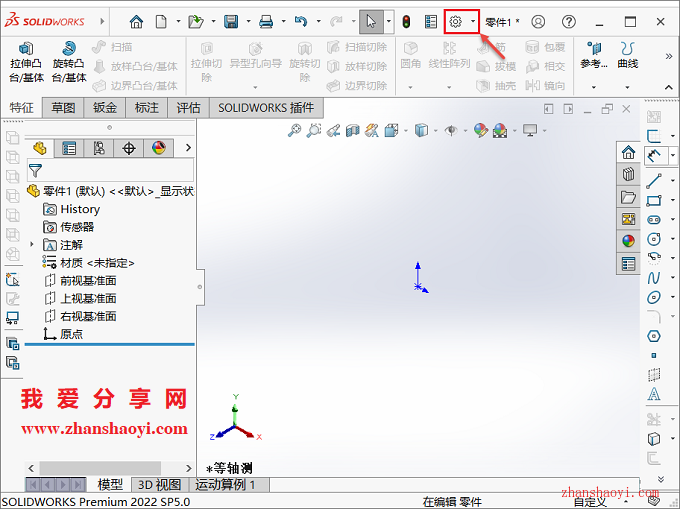This screenshot has width=680, height=509.
Task: Switch to the 钣金 ribbon tab
Action: [105, 108]
